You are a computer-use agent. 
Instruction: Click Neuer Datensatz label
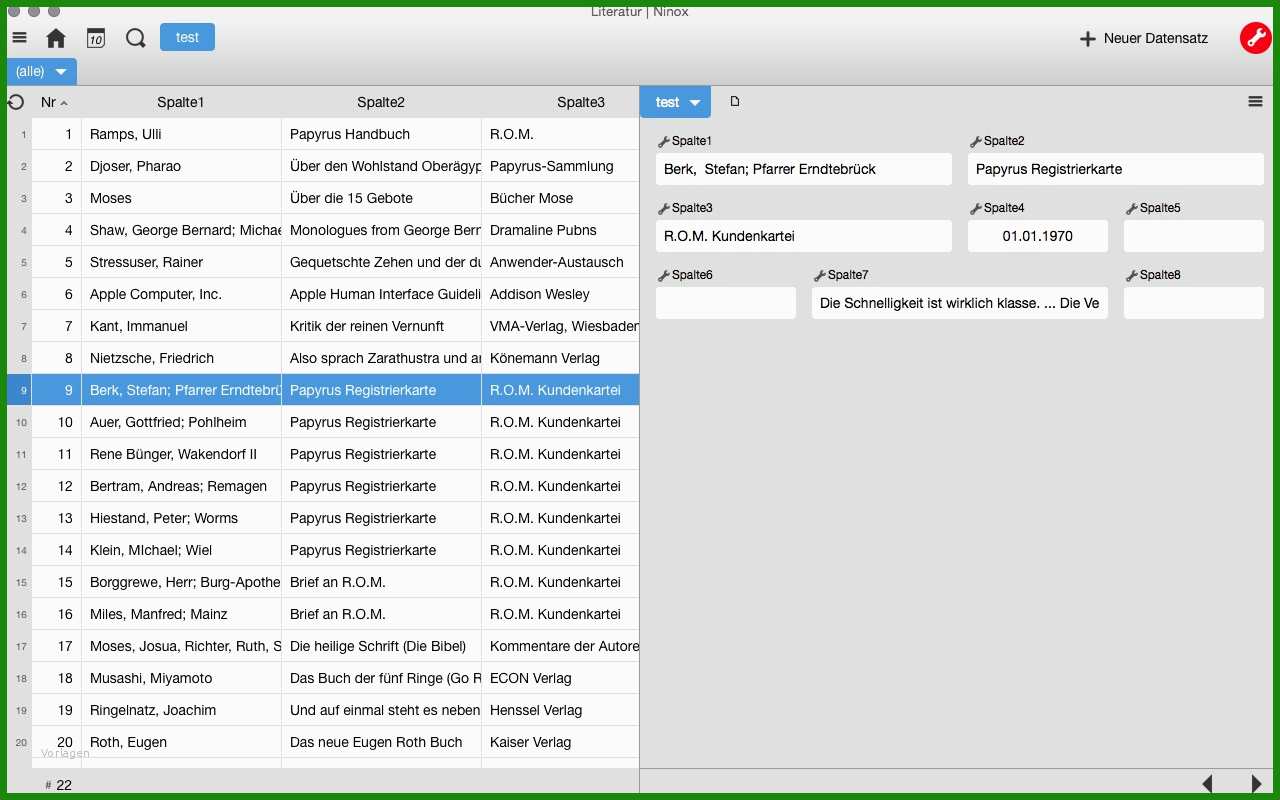(x=1156, y=38)
